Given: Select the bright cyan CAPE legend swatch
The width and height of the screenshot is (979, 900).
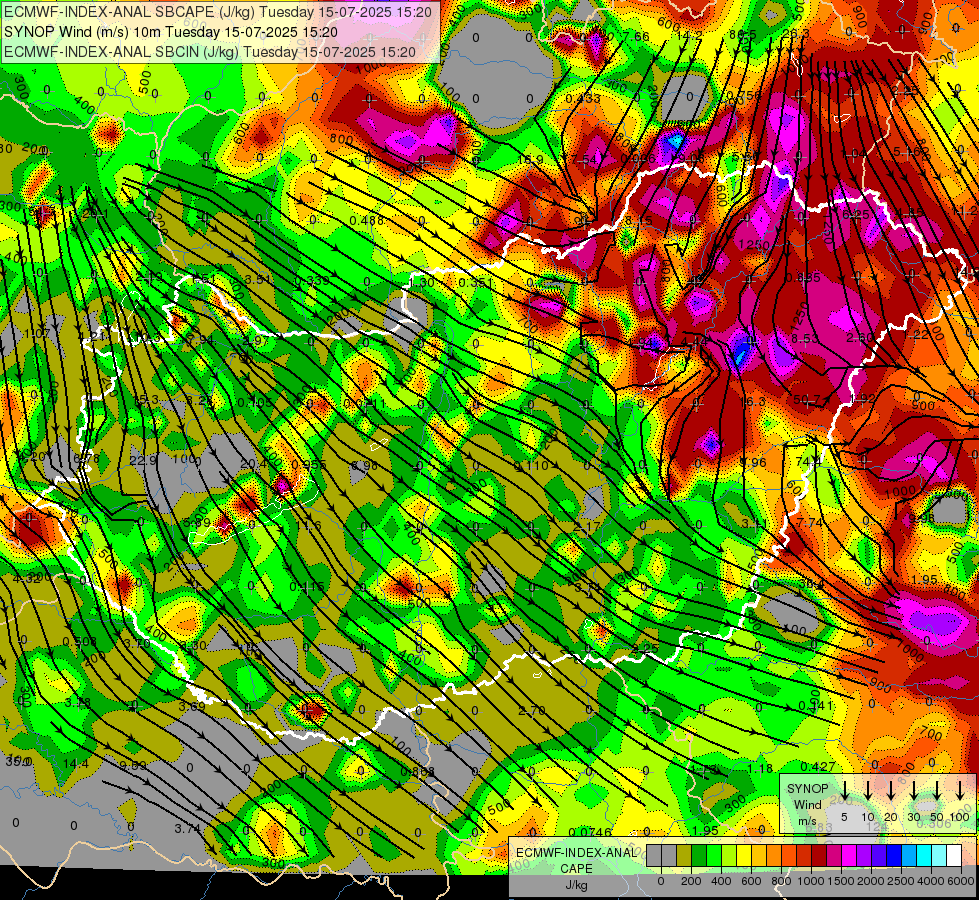Looking at the screenshot, I should (924, 855).
